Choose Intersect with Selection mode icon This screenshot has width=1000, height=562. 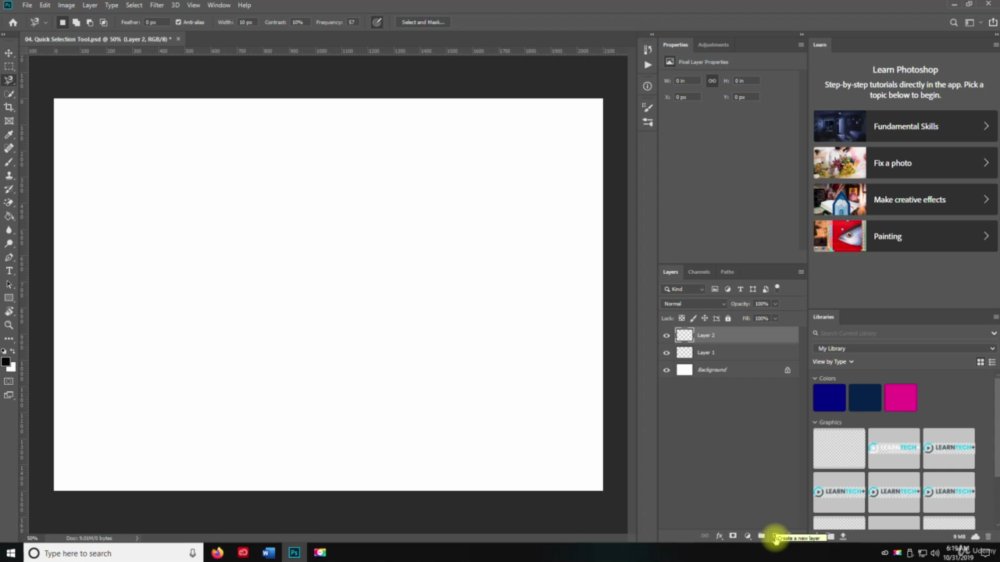(103, 22)
